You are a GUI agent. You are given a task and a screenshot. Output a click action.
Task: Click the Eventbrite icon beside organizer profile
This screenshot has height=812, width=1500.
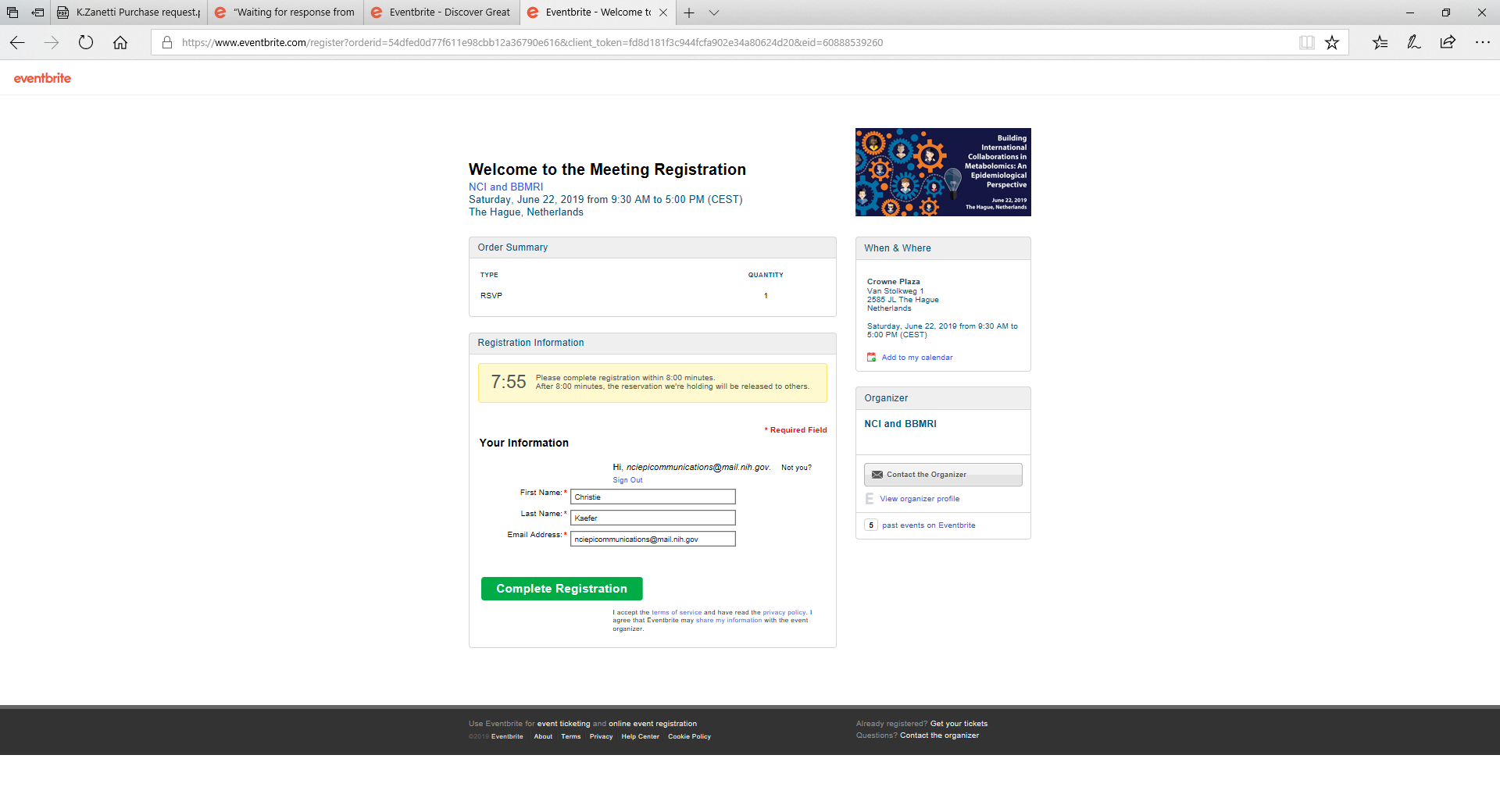(x=870, y=499)
